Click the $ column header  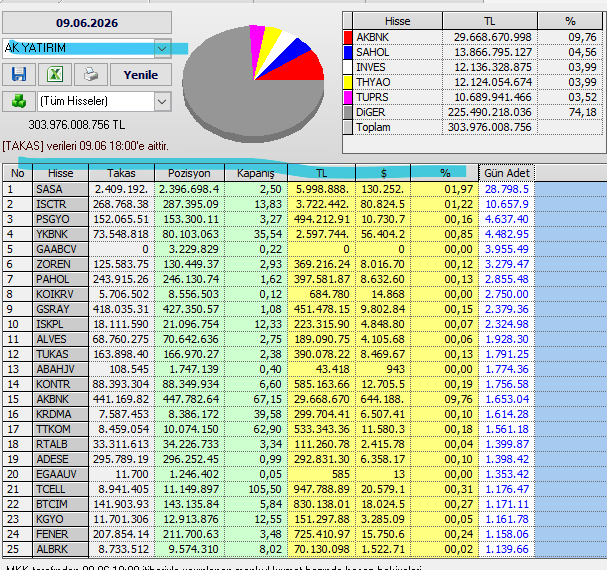(383, 173)
